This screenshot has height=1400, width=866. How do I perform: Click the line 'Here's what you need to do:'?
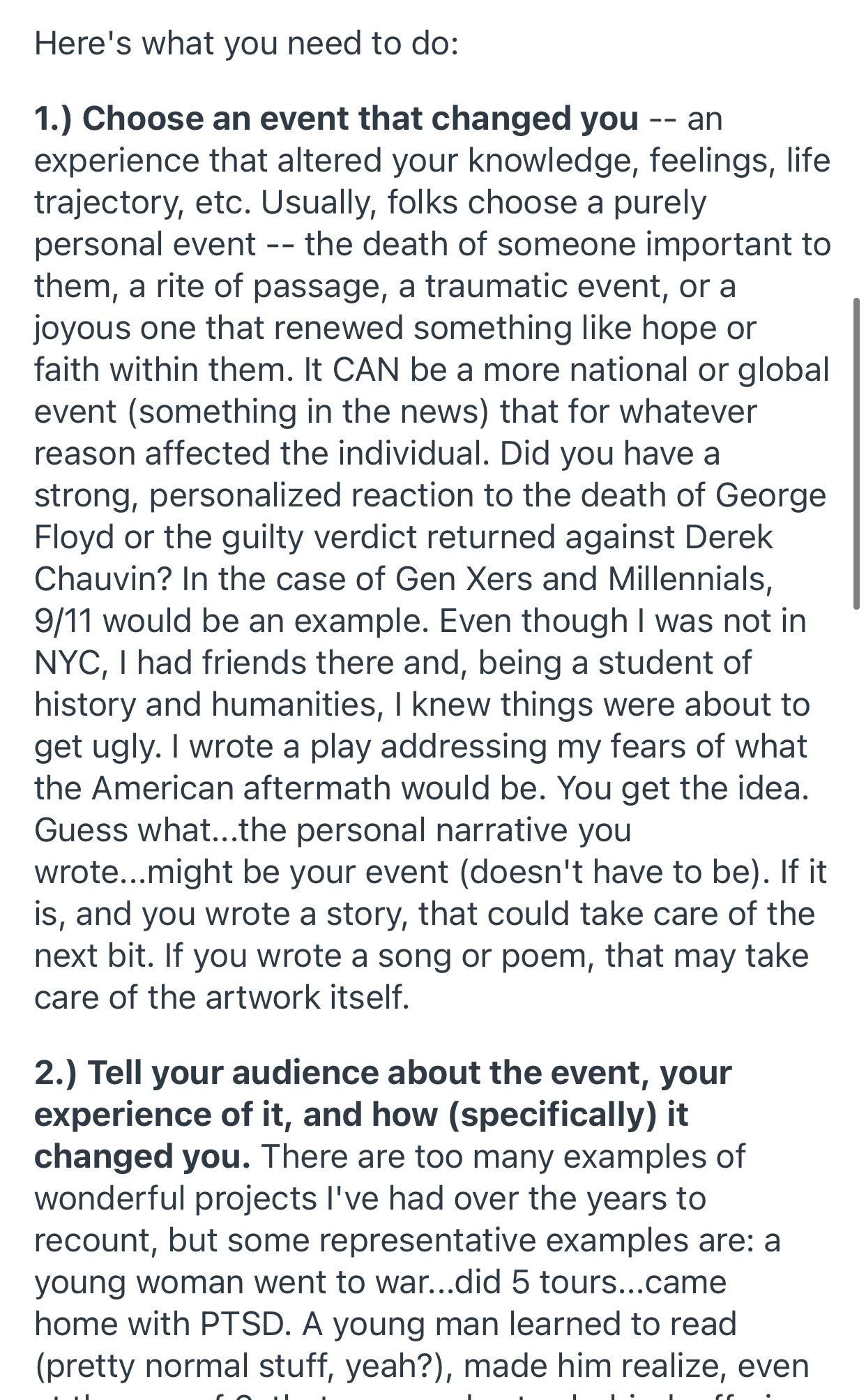(246, 43)
